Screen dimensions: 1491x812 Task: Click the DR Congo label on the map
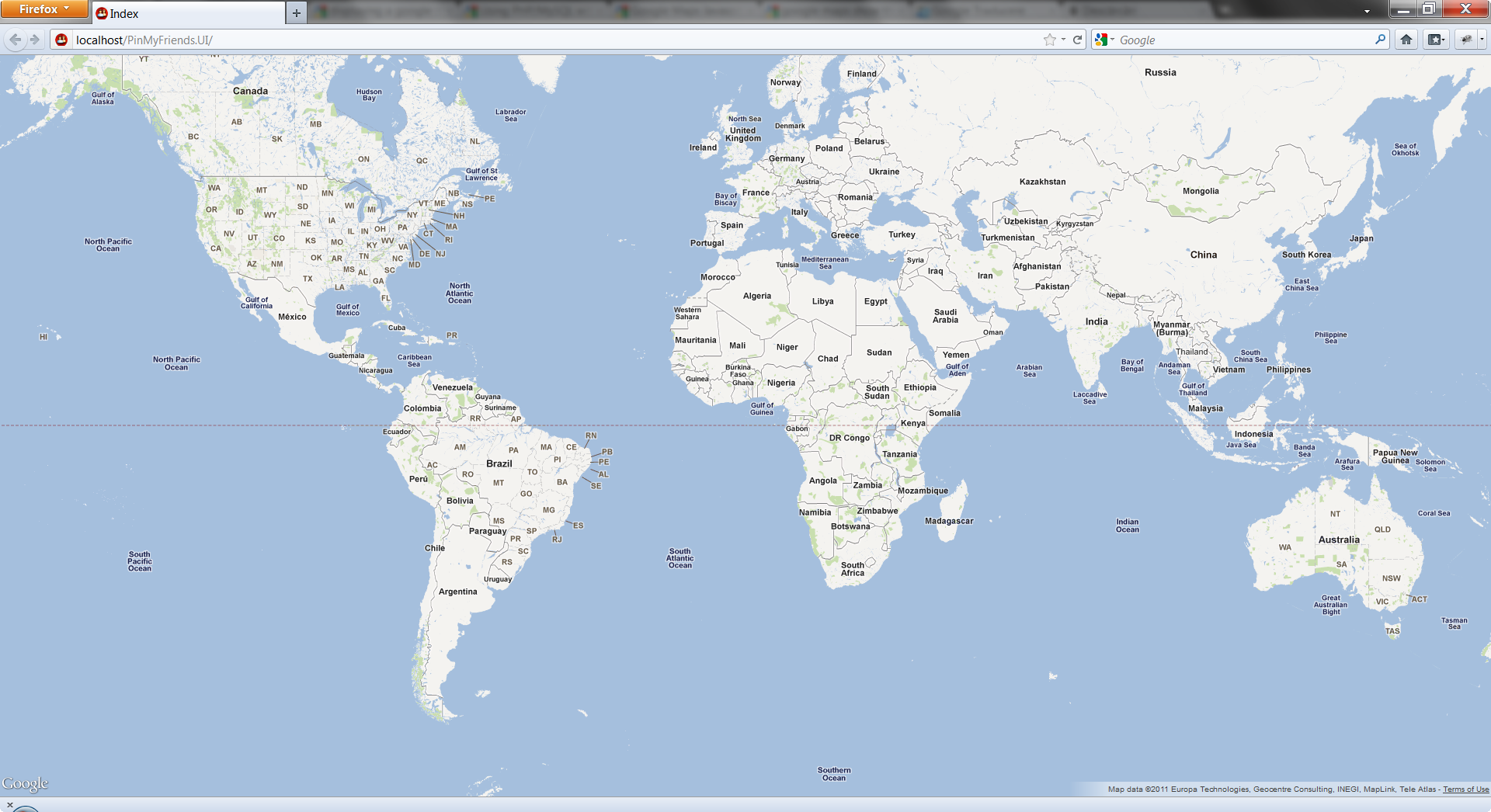pos(849,438)
